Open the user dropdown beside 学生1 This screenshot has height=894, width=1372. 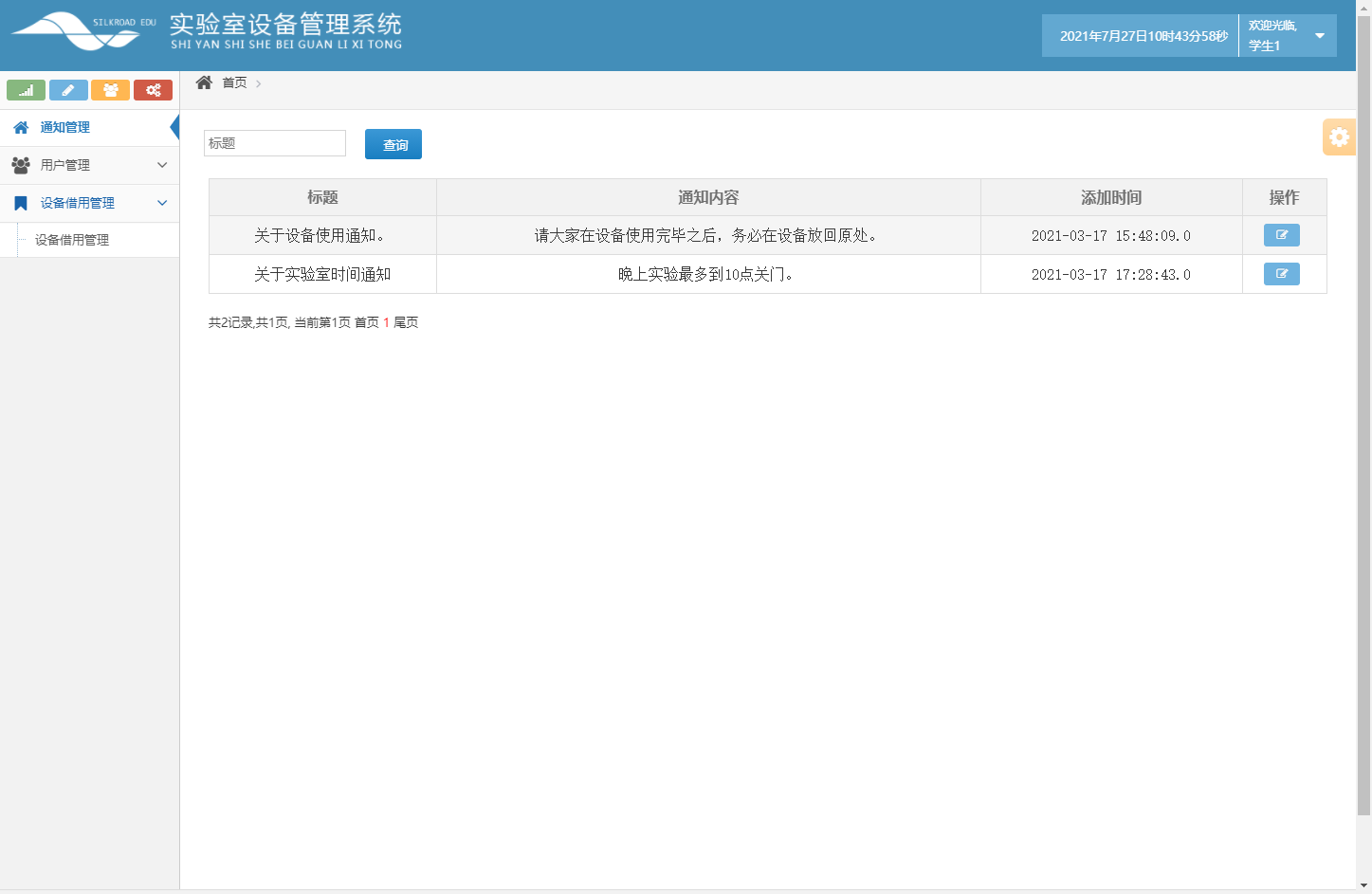pos(1318,35)
